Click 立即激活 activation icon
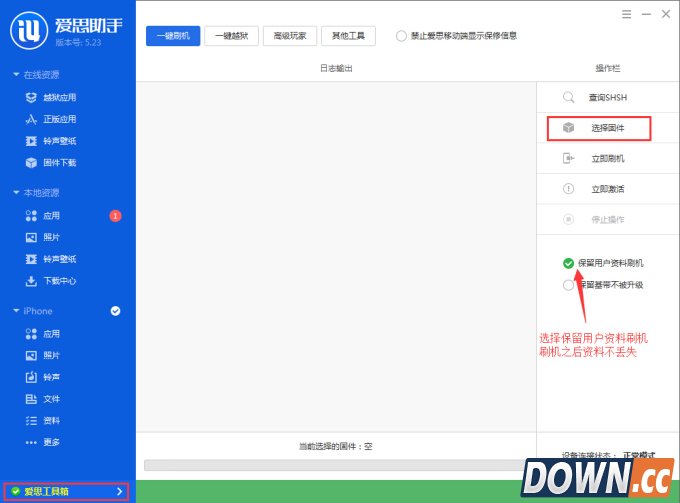Image resolution: width=680 pixels, height=503 pixels. (569, 189)
